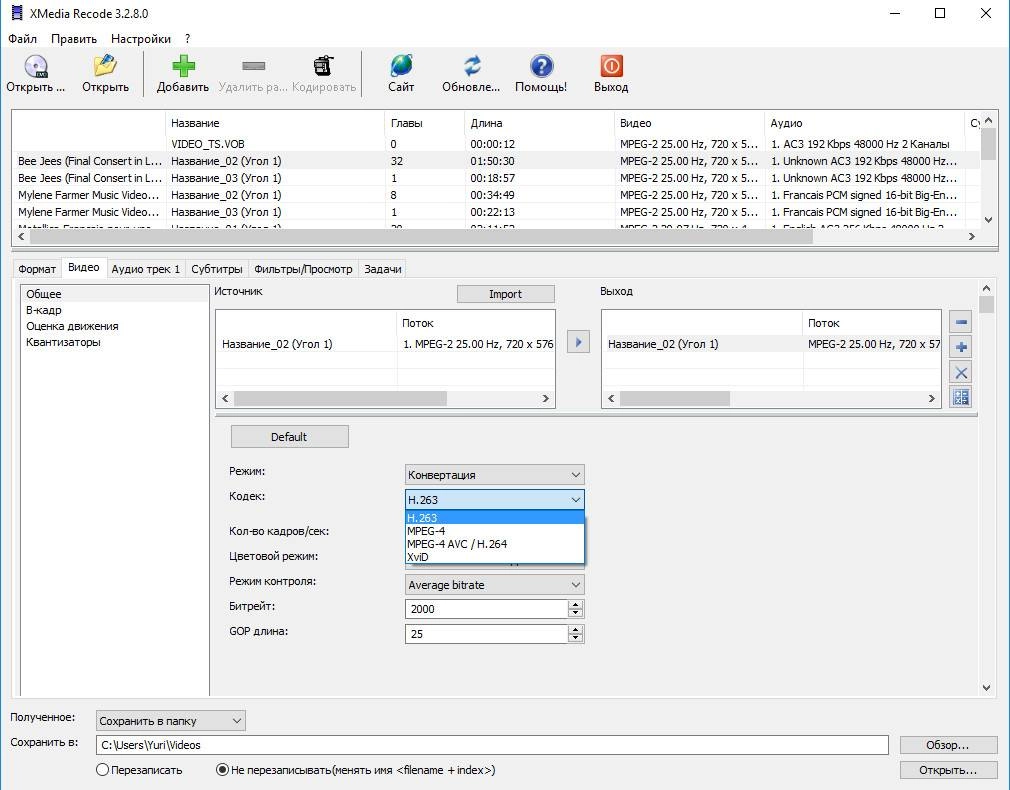Viewport: 1010px width, 790px height.
Task: Open help with the question mark icon
Action: tap(541, 66)
